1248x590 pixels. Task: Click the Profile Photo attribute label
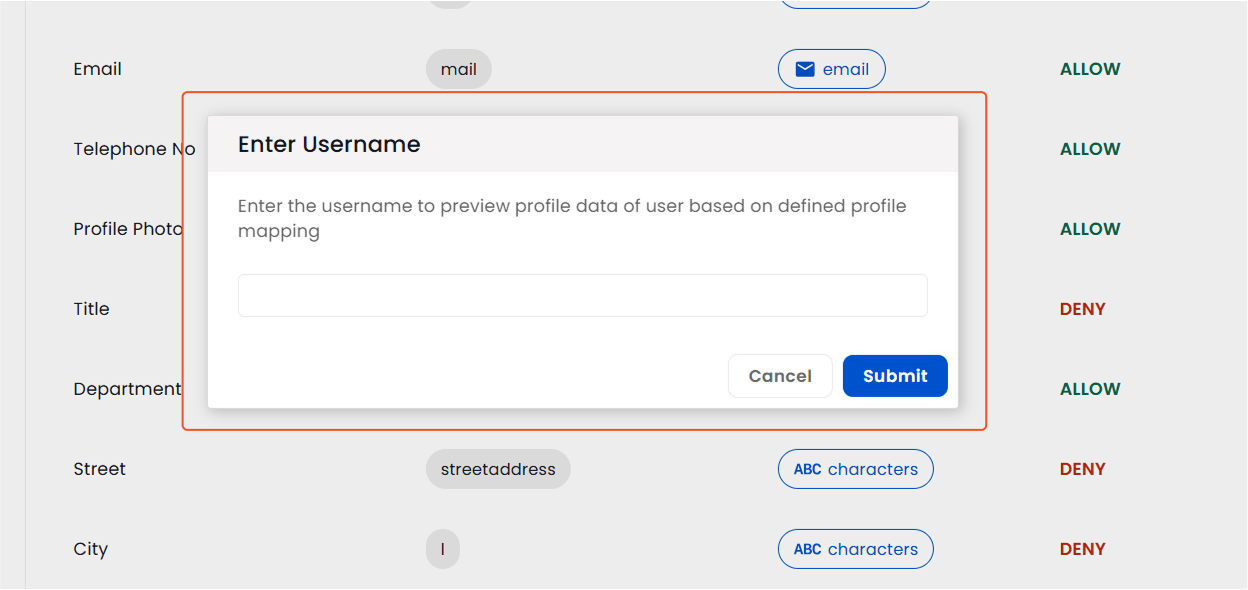128,229
